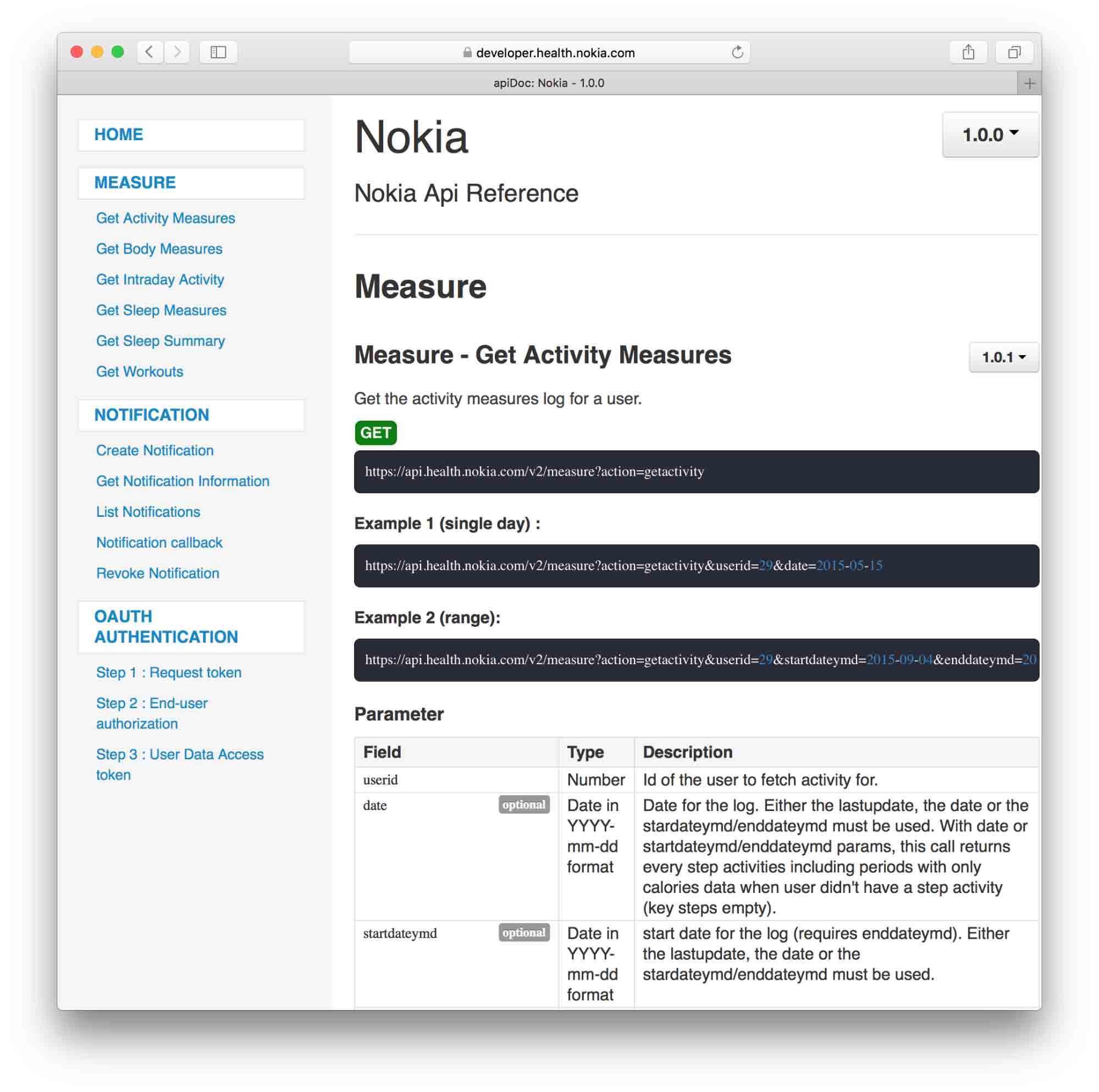Add a new tab with plus button
The height and width of the screenshot is (1092, 1099).
[x=1030, y=83]
